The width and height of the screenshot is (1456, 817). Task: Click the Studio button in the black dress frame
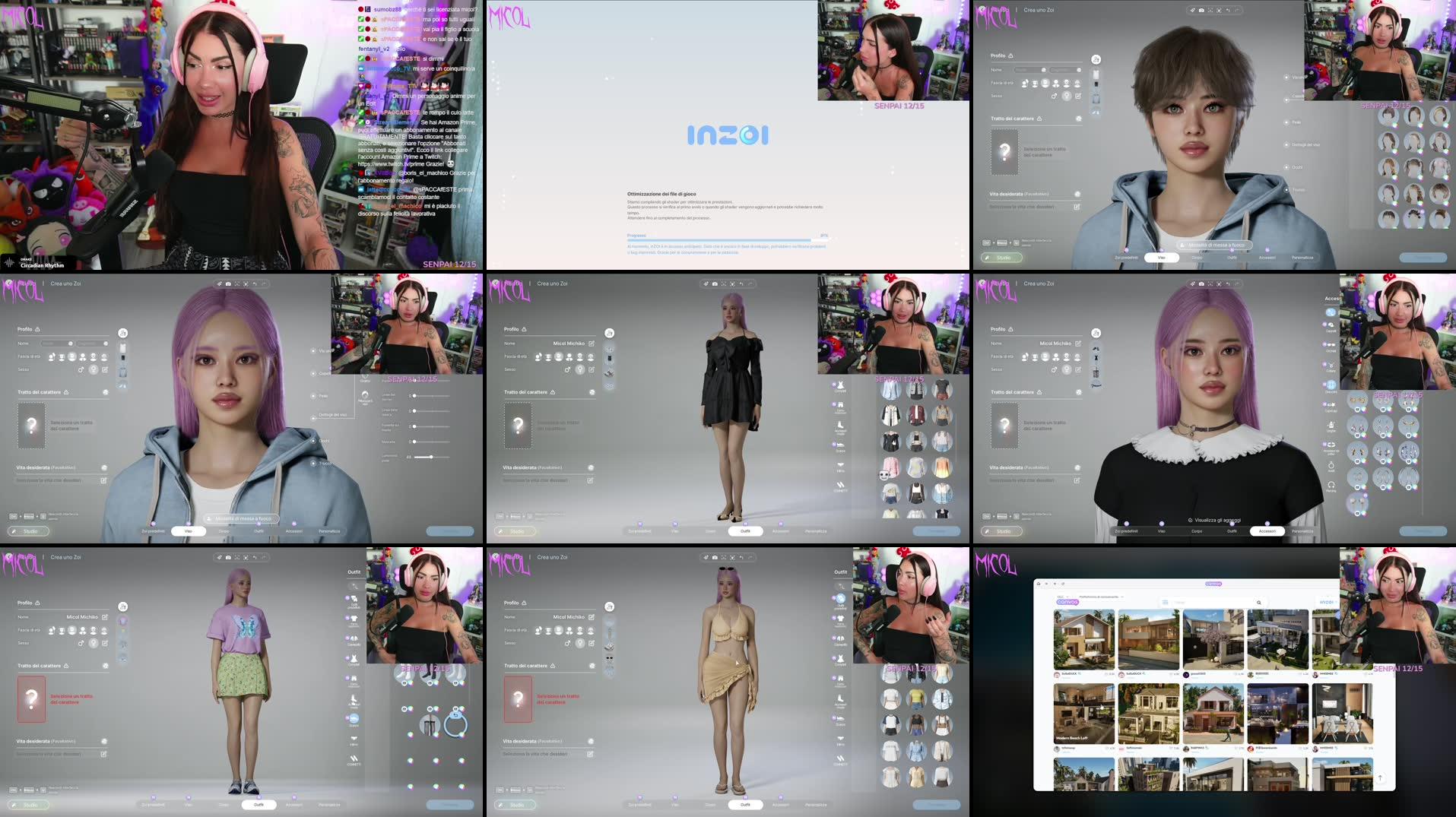coord(515,531)
